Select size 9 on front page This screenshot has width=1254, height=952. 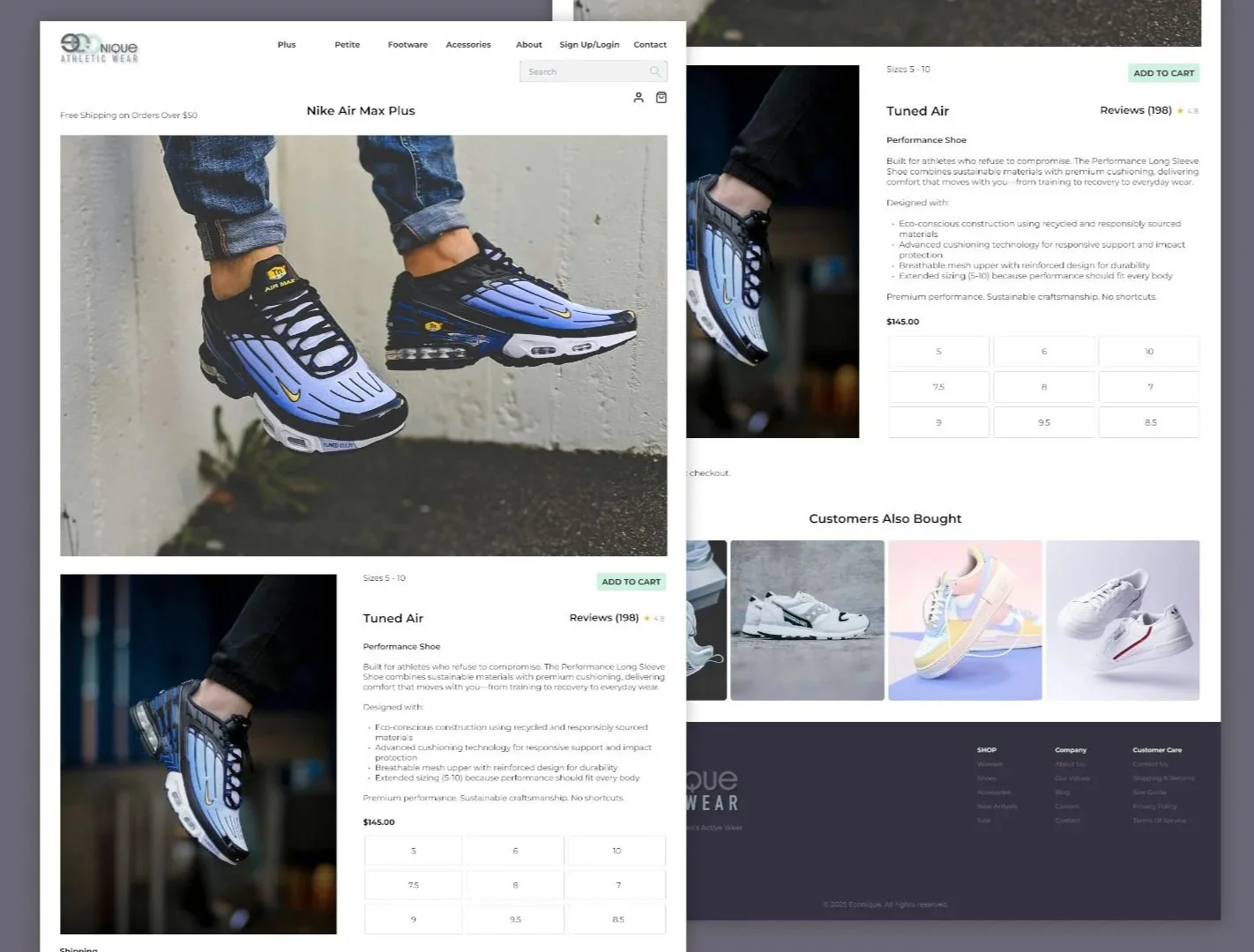[414, 919]
